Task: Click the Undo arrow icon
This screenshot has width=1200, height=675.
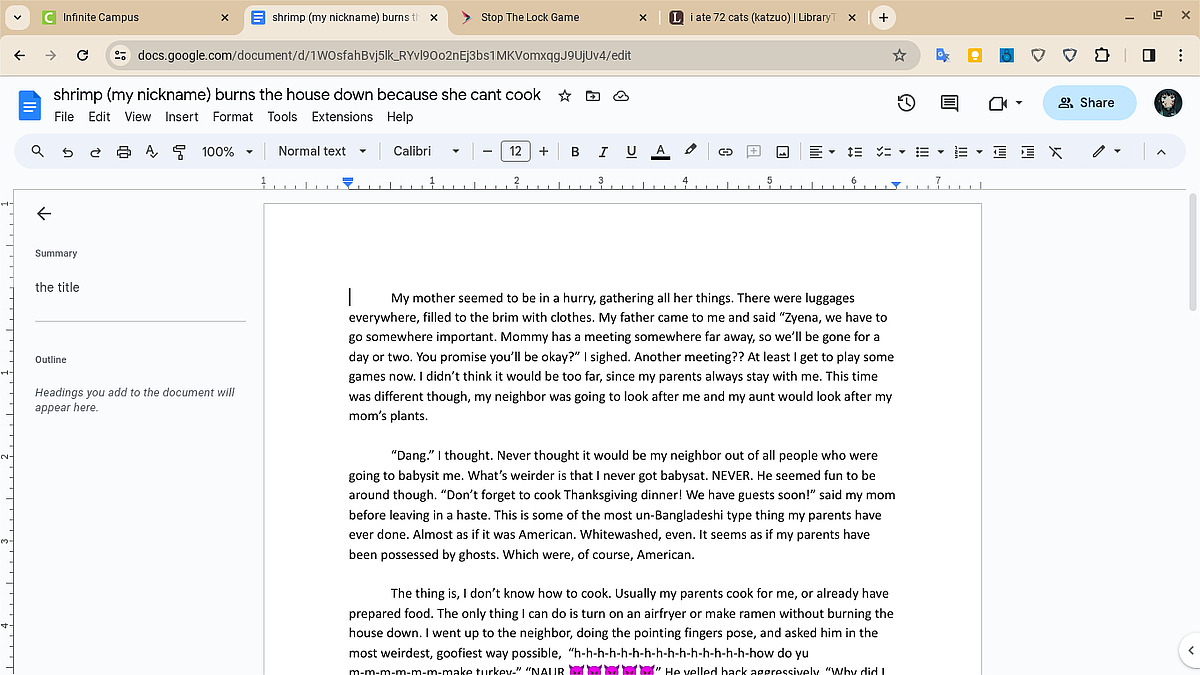Action: click(x=67, y=151)
